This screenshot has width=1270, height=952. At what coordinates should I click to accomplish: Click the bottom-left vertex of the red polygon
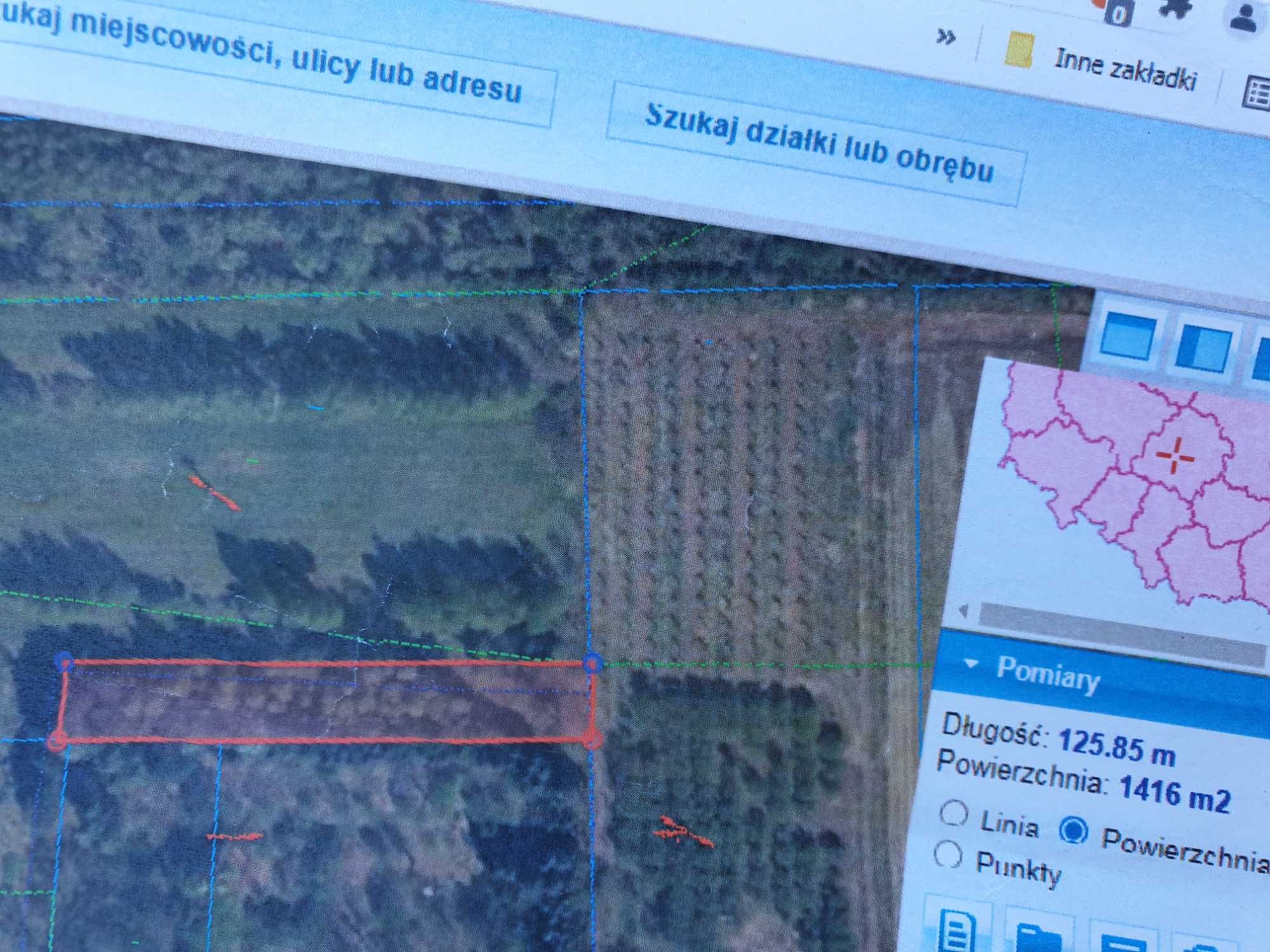[x=57, y=741]
